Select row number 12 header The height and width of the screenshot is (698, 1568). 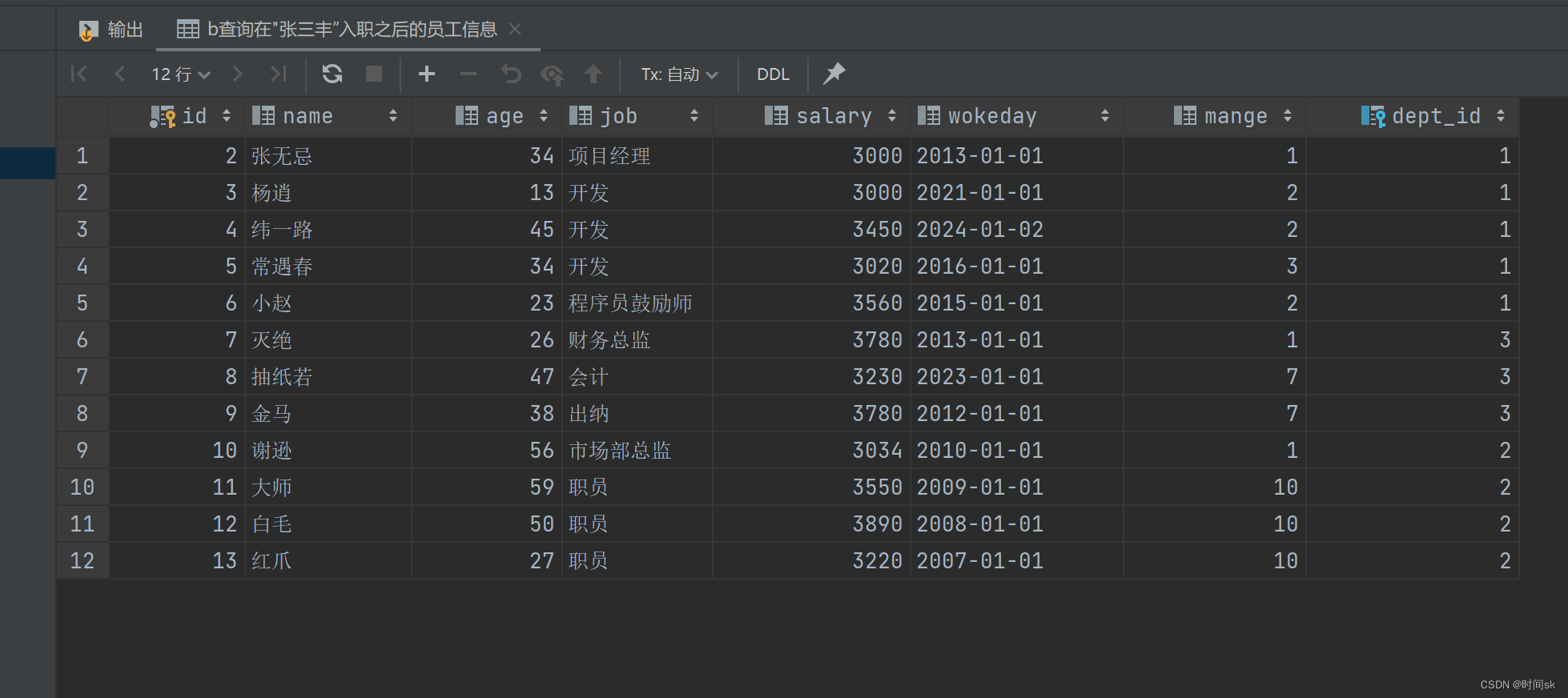[x=82, y=561]
